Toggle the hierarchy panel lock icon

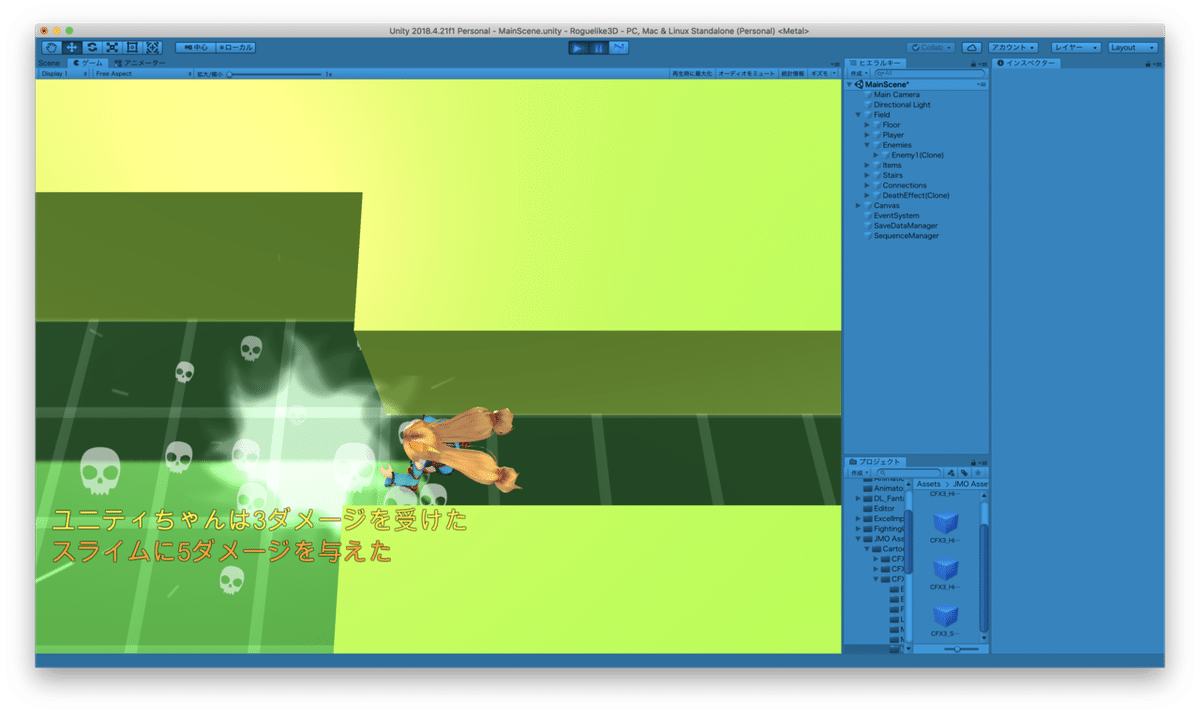click(x=974, y=63)
